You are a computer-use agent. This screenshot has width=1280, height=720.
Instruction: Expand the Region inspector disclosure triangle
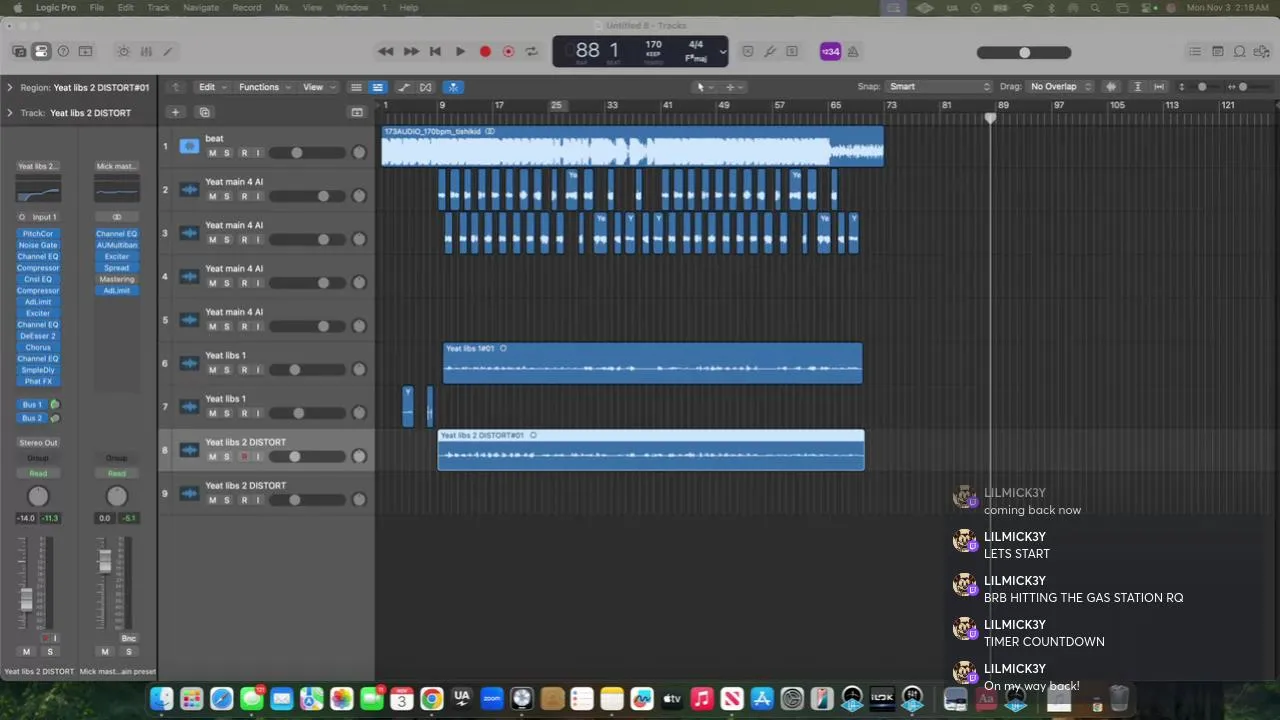[x=9, y=87]
